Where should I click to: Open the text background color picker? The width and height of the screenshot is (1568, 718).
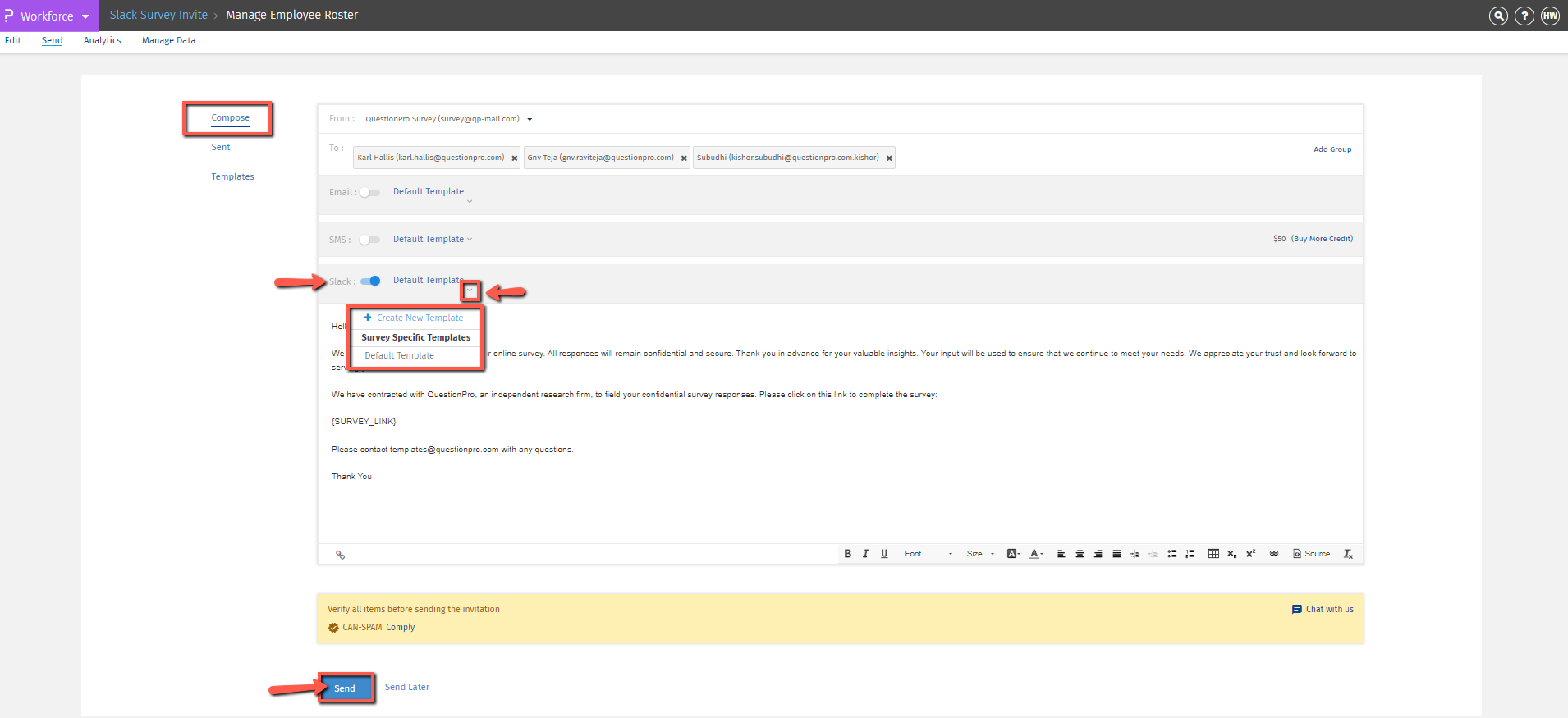1013,554
